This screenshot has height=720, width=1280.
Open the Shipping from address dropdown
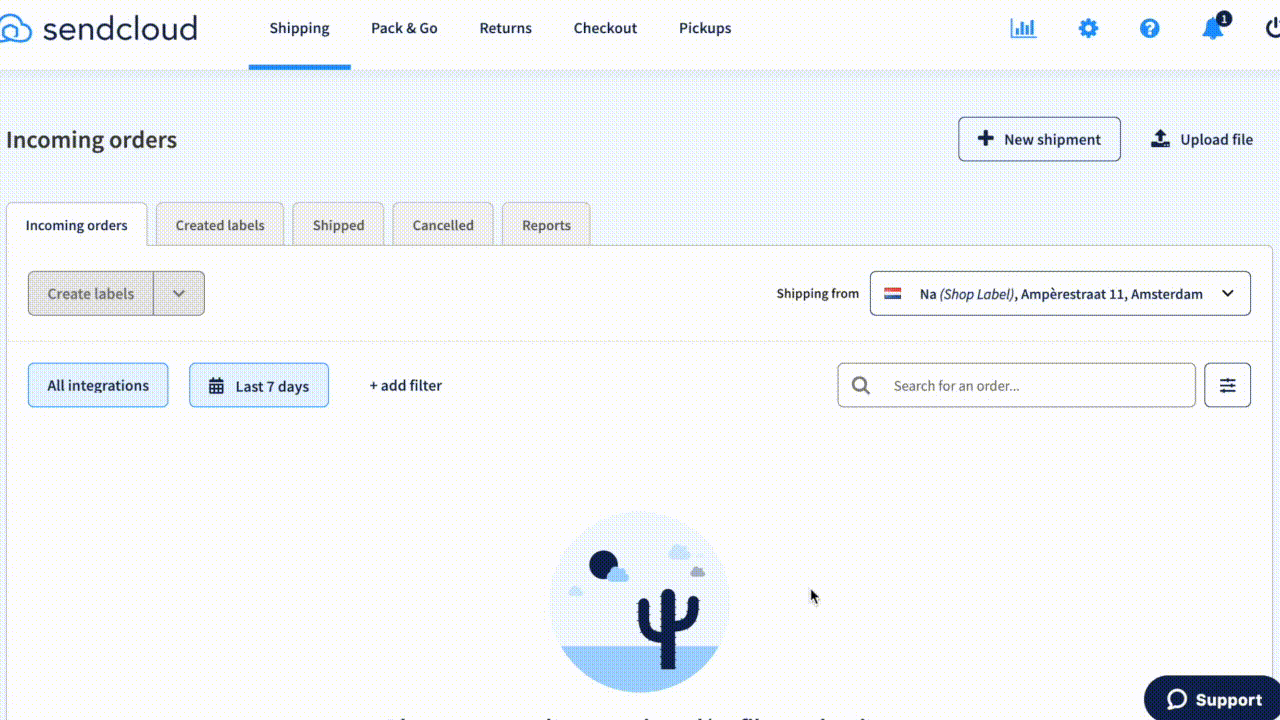(1060, 293)
